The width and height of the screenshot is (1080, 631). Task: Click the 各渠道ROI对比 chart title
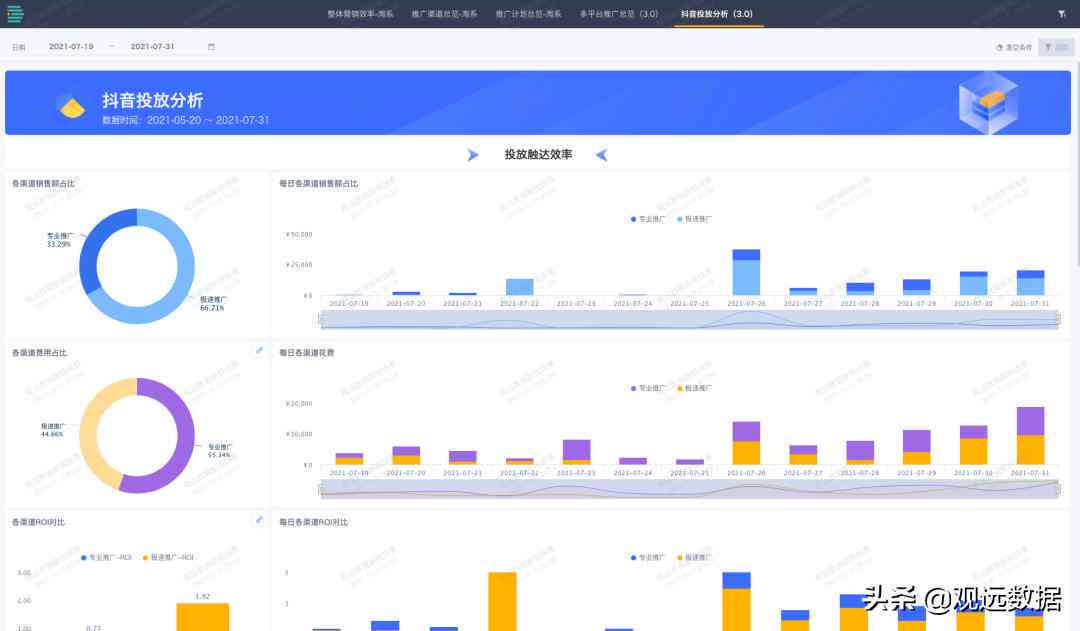[x=38, y=522]
